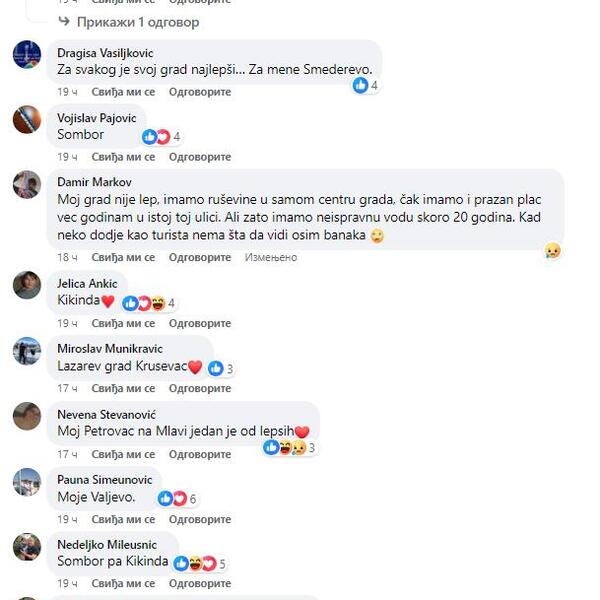The image size is (600, 600).
Task: Reply to Vojislav Pajovic with Одговорите
Action: pyautogui.click(x=200, y=157)
